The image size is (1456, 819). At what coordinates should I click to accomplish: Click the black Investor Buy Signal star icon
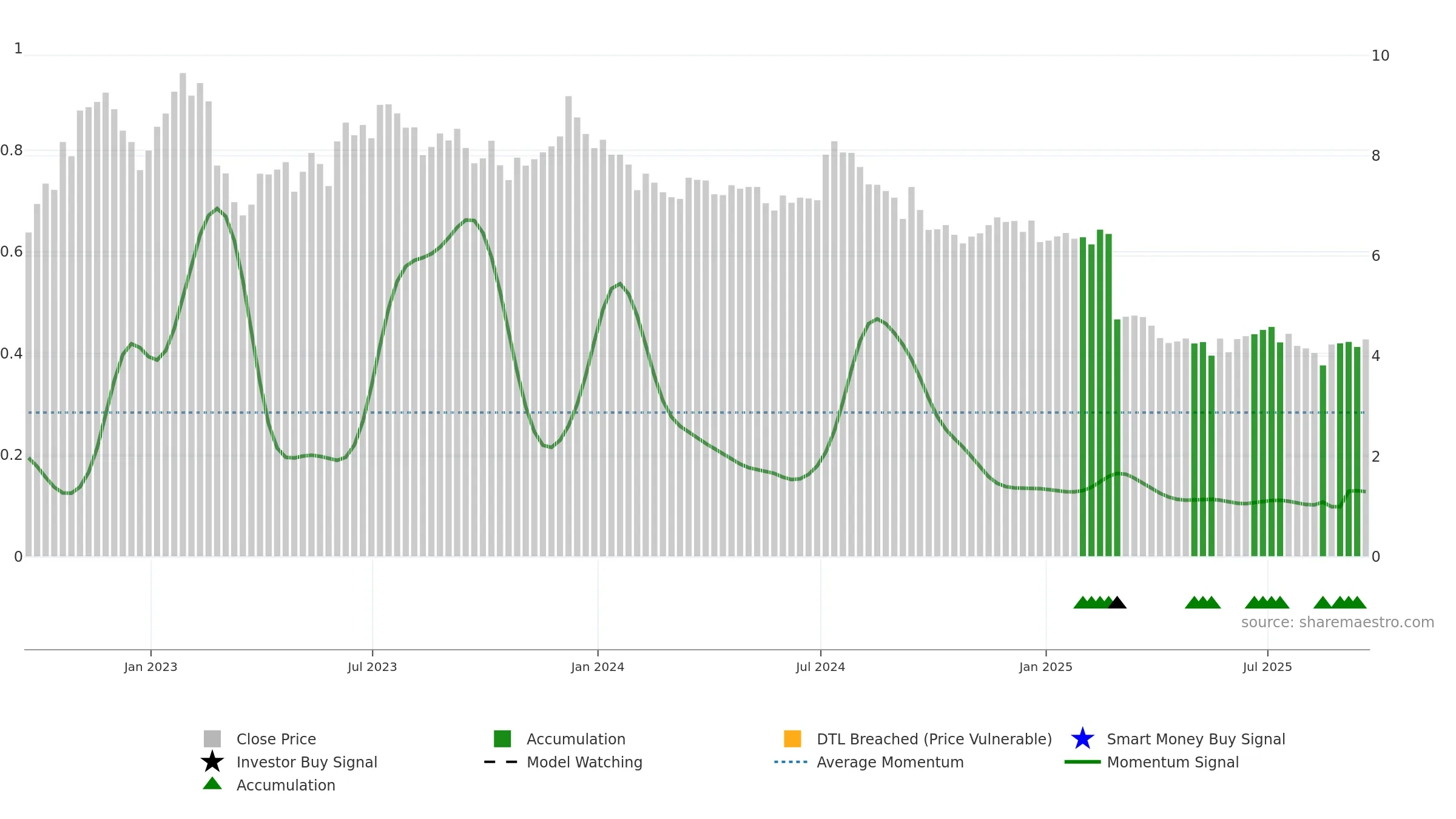pos(212,761)
